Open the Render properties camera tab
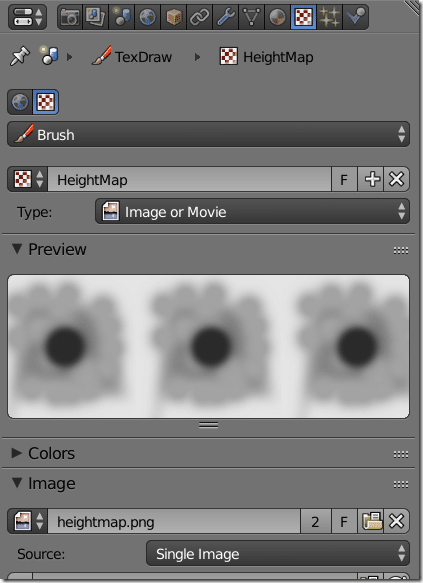423x583 pixels. [70, 17]
